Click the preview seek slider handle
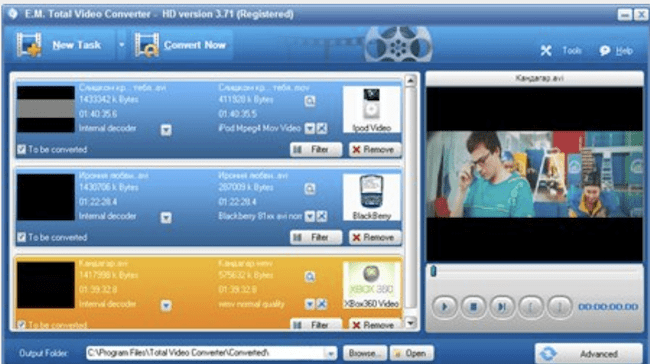 (433, 271)
